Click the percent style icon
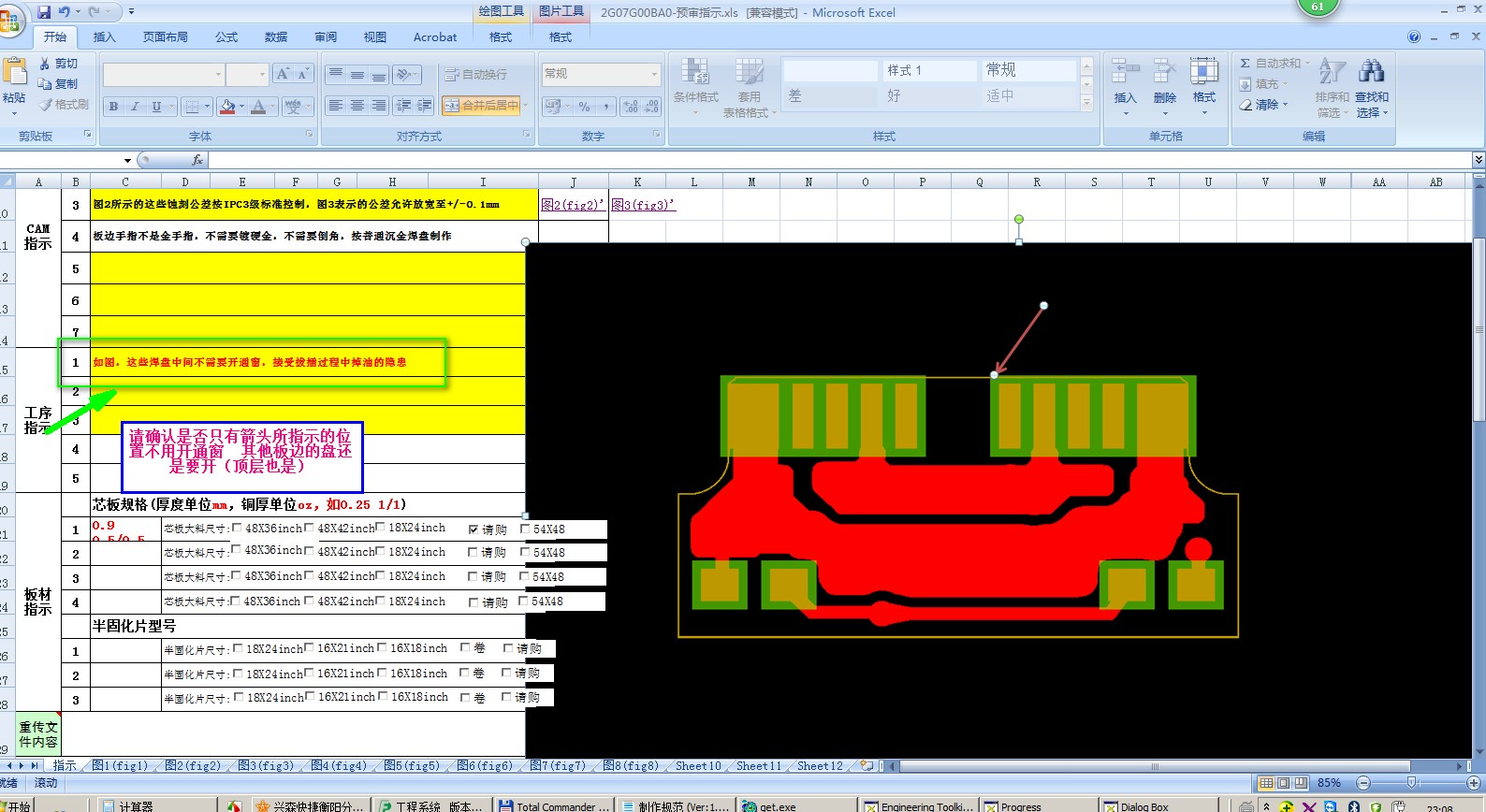This screenshot has height=812, width=1486. tap(584, 107)
